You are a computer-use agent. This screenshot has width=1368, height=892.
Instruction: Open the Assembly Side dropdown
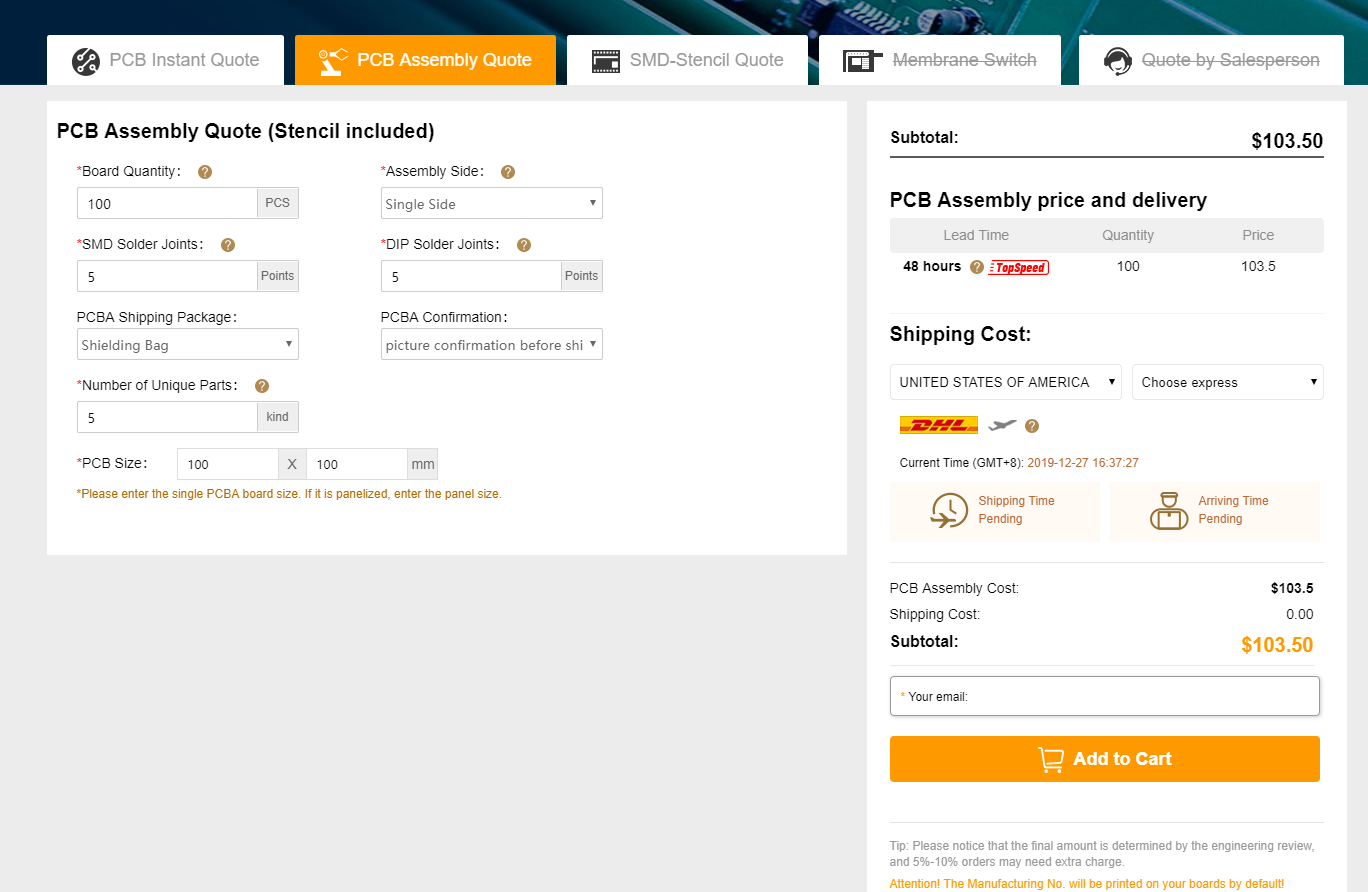click(491, 203)
